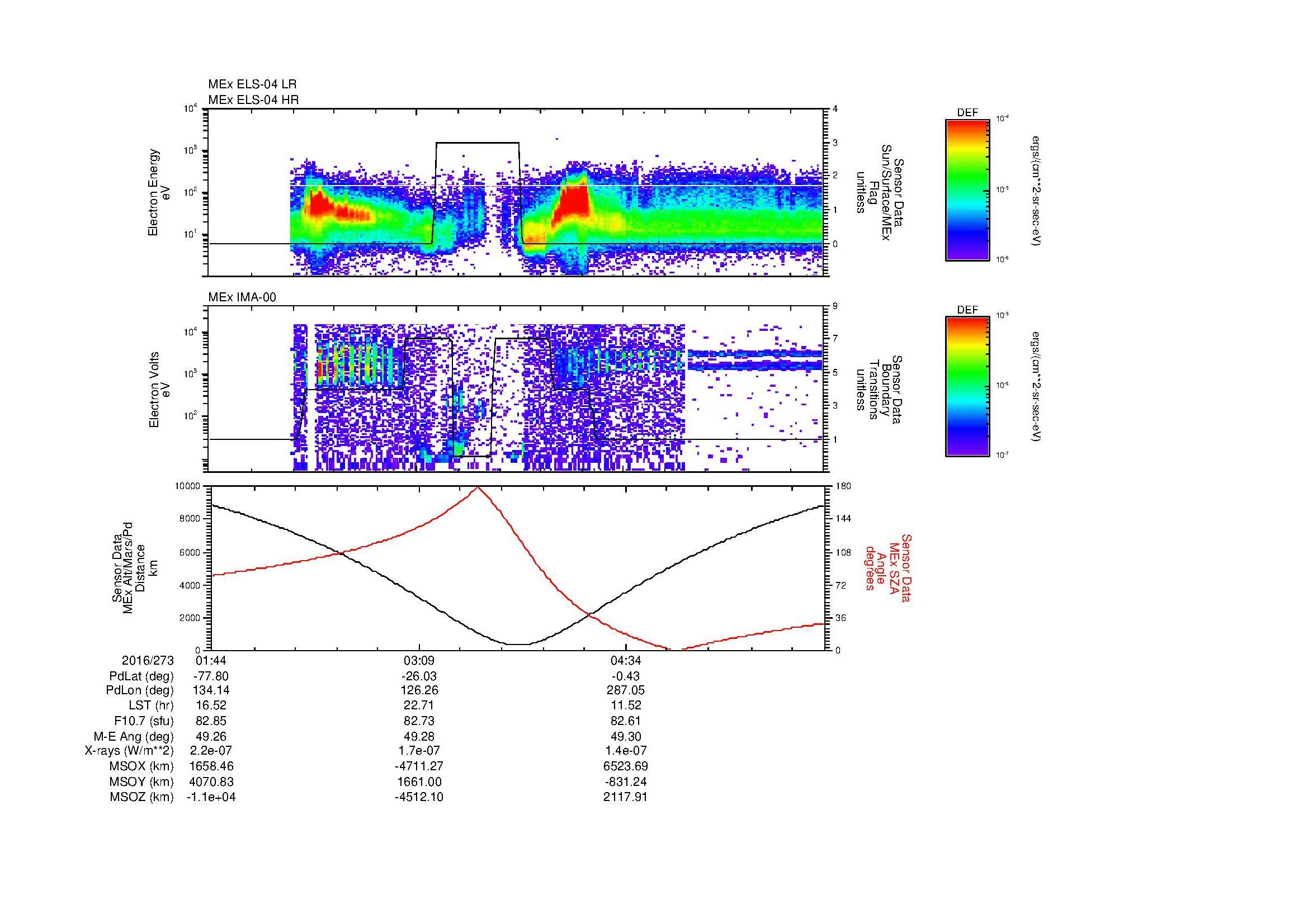Select the PdLat value '-0.43'
This screenshot has height=924, width=1308.
(x=626, y=676)
